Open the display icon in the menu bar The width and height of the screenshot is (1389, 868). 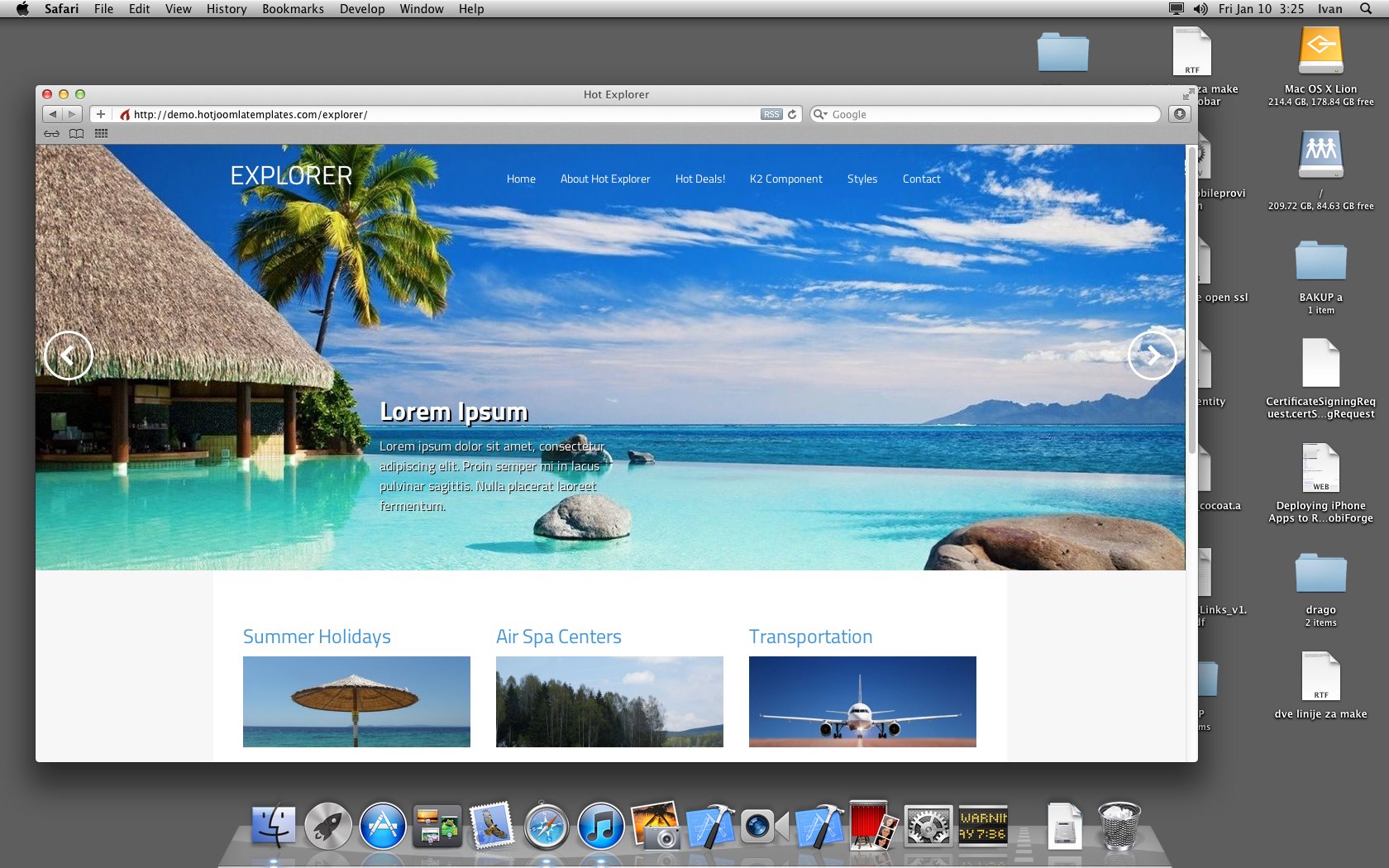coord(1176,8)
